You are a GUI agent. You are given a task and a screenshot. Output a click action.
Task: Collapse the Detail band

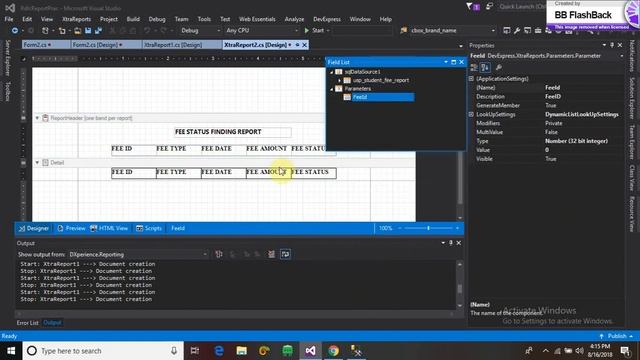pyautogui.click(x=37, y=162)
